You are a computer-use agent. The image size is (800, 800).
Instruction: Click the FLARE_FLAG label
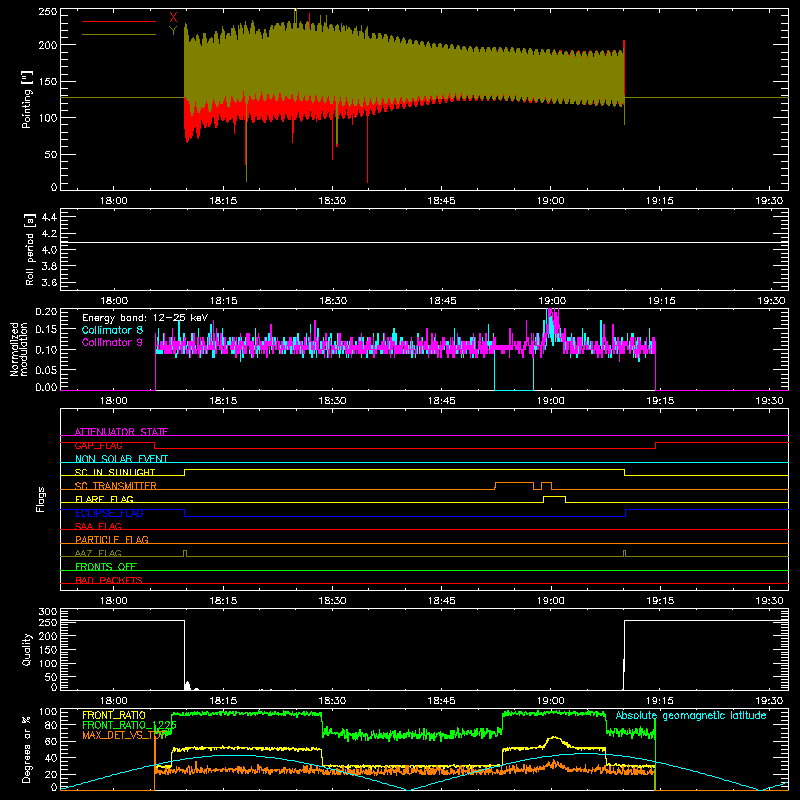(104, 499)
